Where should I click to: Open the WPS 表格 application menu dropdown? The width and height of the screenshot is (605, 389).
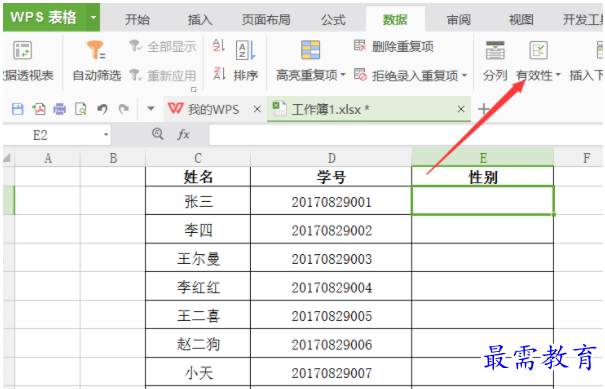tap(93, 17)
